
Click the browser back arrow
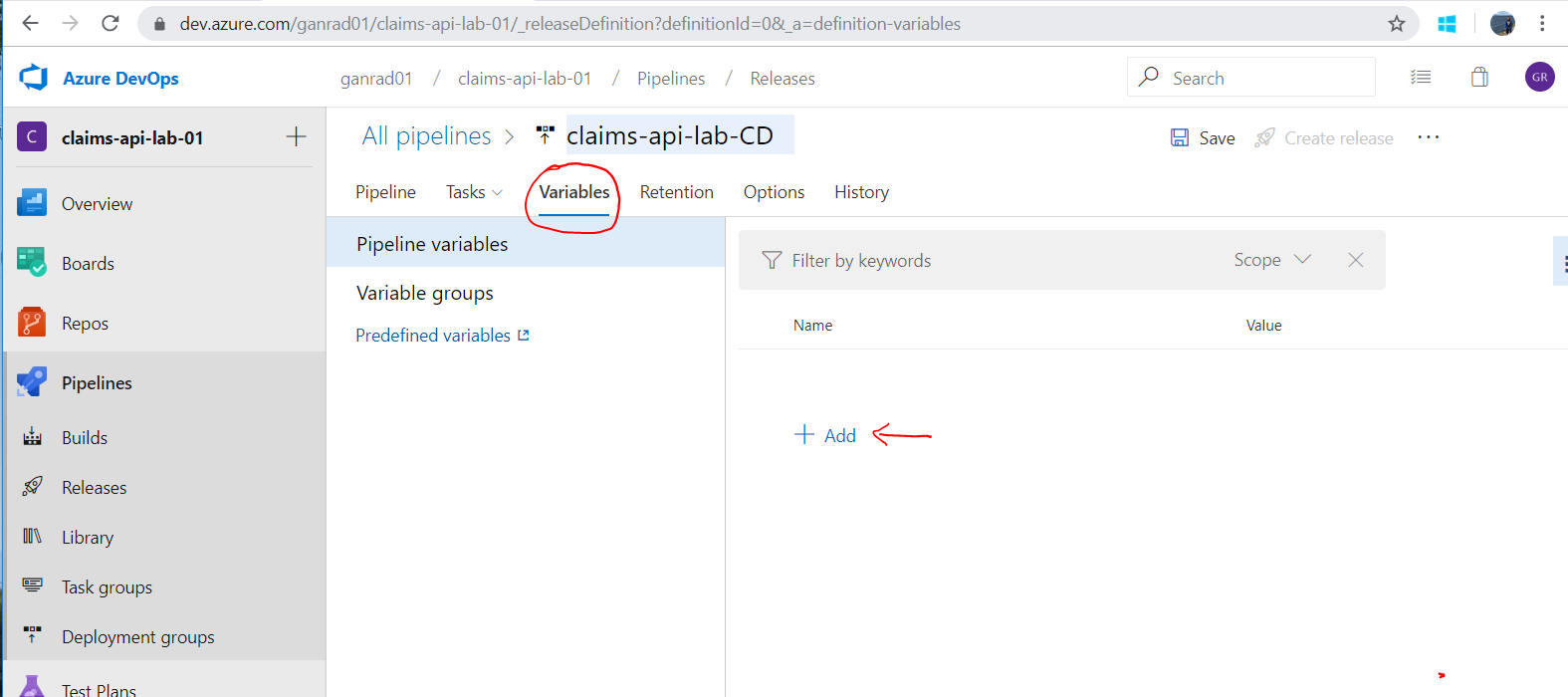pos(31,23)
